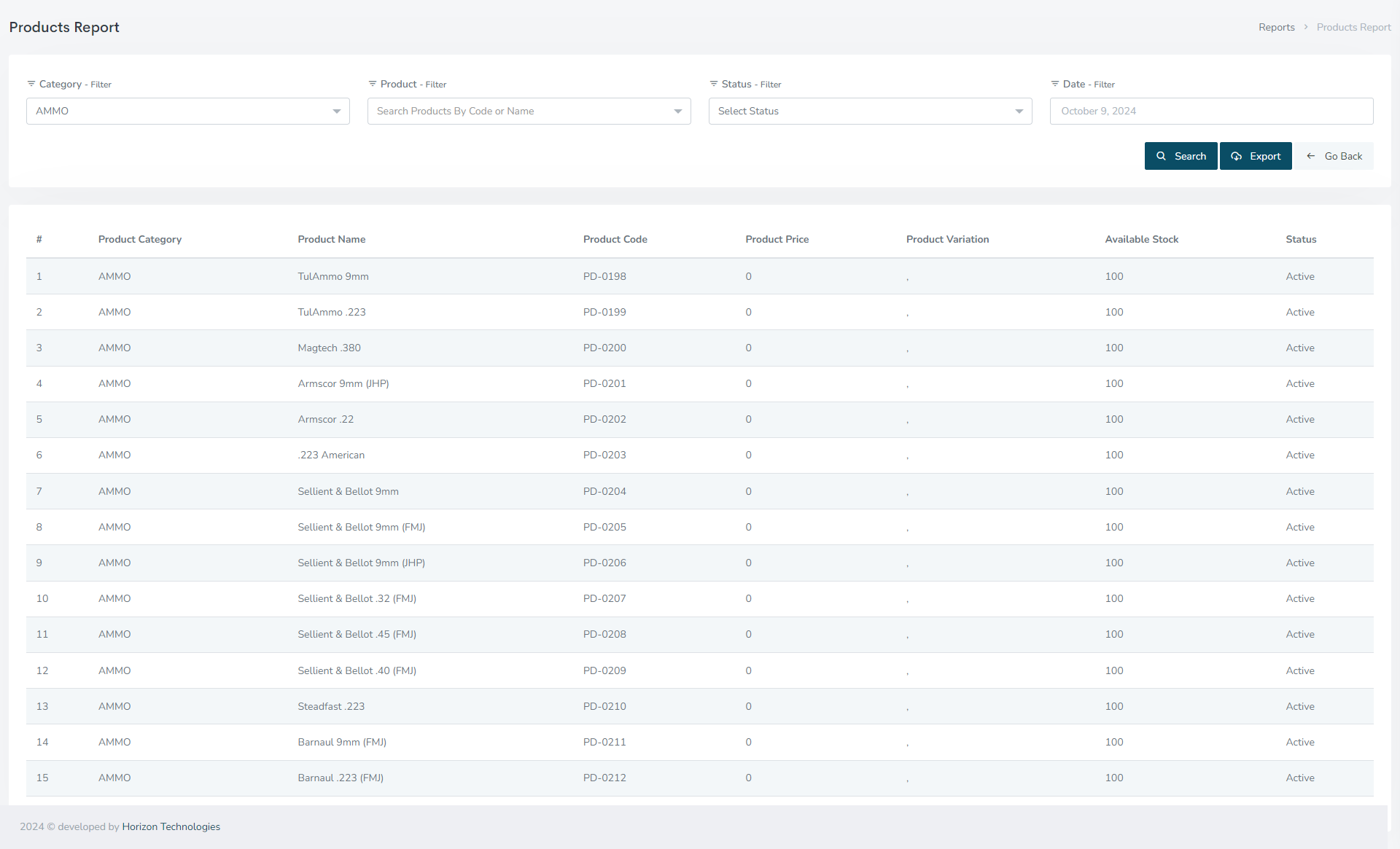Viewport: 1400px width, 849px height.
Task: Click the magnifier icon in Search button
Action: click(x=1162, y=156)
